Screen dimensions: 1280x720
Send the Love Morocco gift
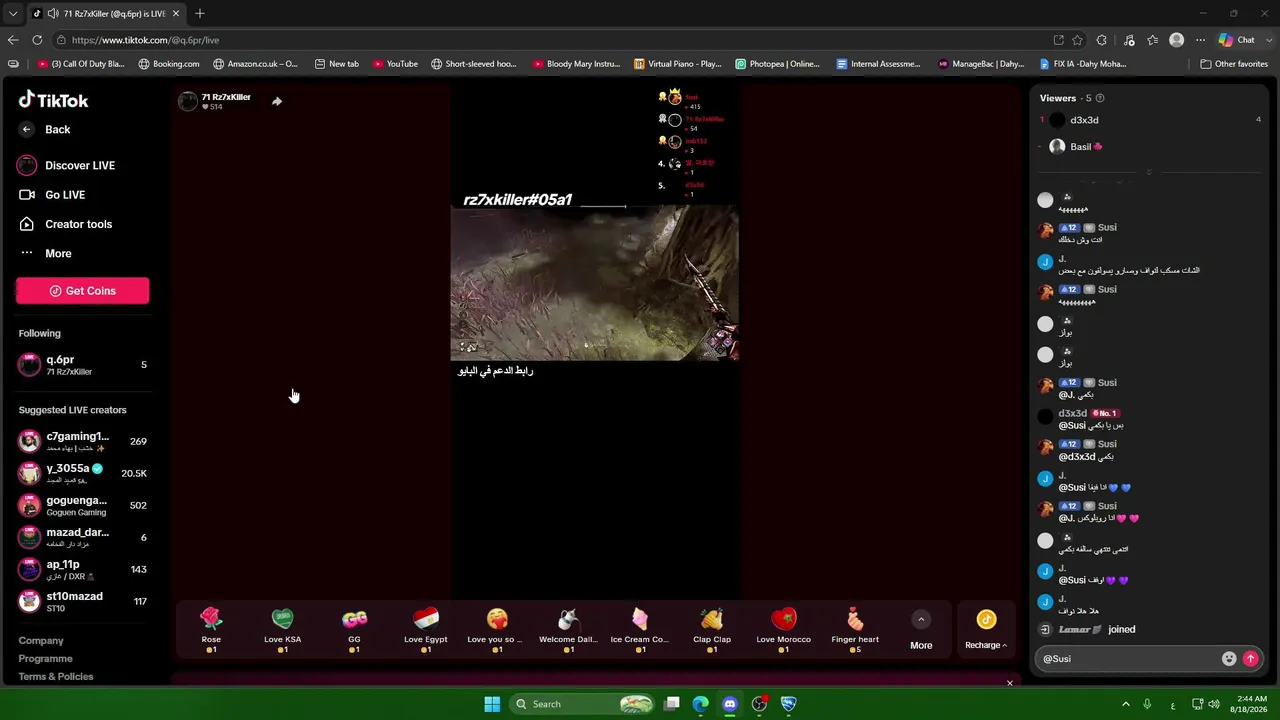[x=784, y=630]
